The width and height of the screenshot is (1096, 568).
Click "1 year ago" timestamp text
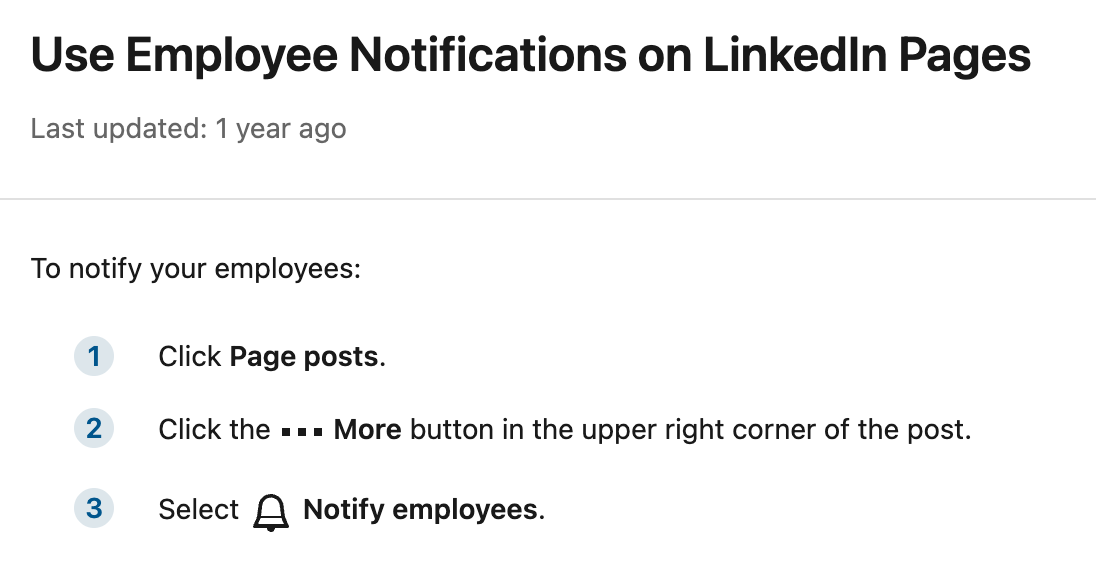(x=281, y=129)
